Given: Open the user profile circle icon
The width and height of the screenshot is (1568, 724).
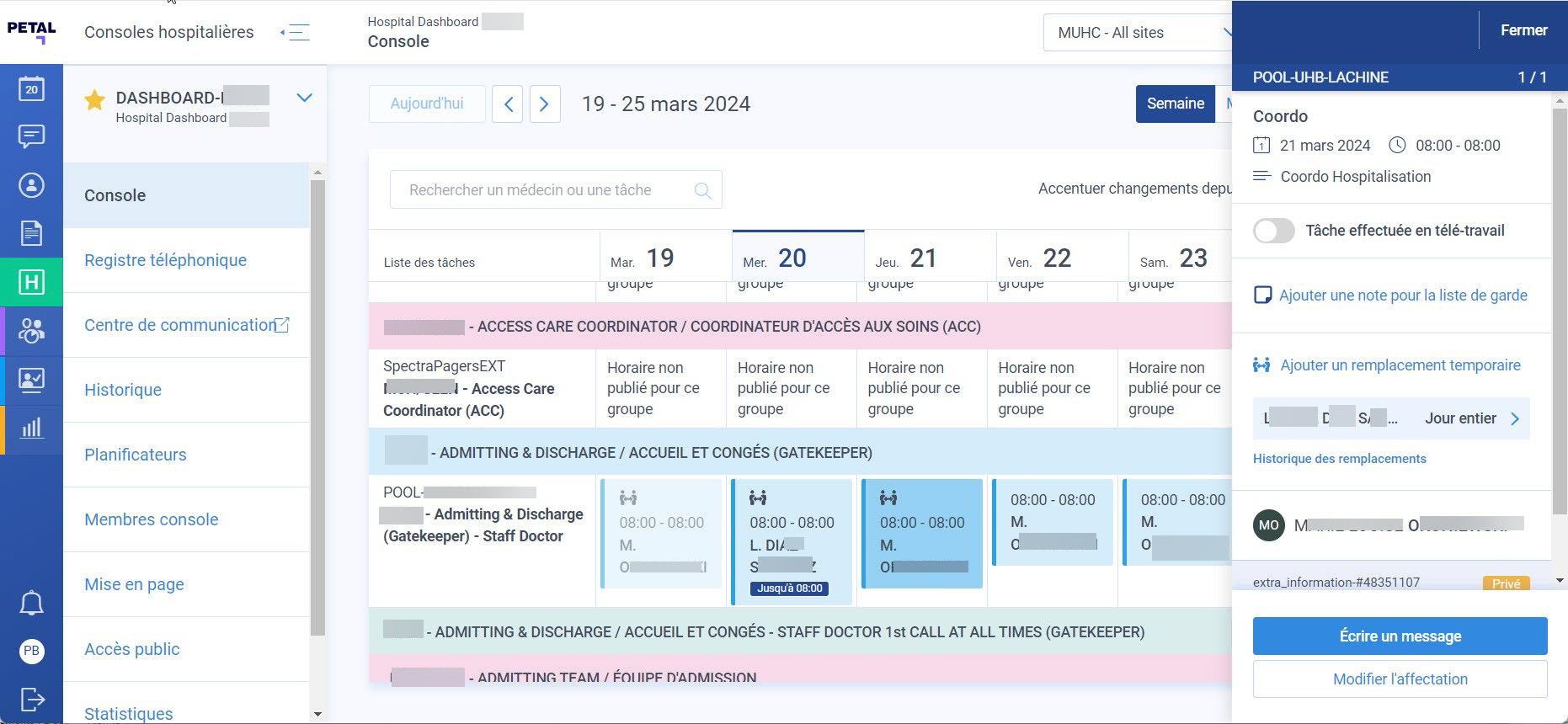Looking at the screenshot, I should click(x=31, y=185).
